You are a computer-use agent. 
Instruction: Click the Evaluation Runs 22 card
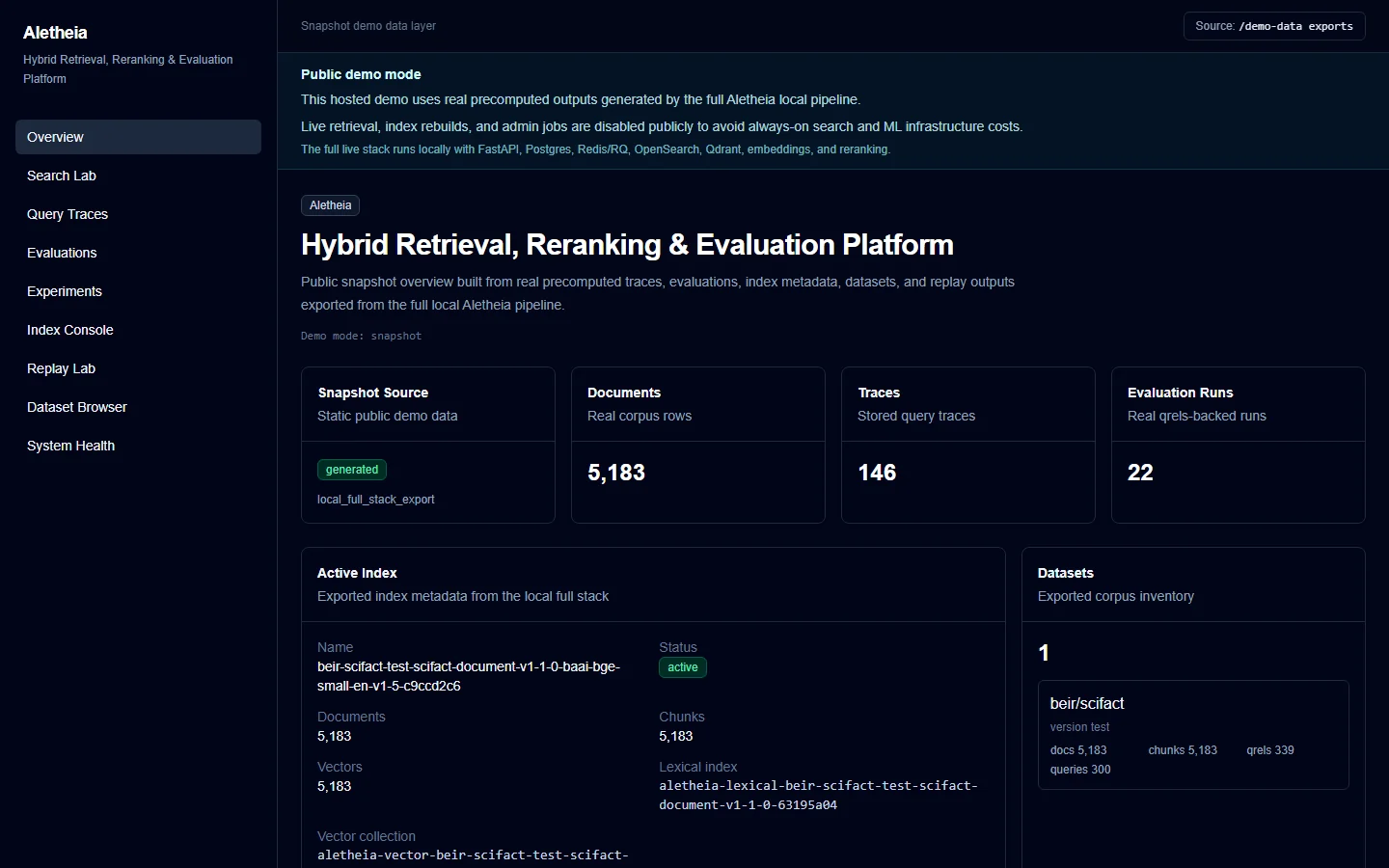pos(1239,445)
